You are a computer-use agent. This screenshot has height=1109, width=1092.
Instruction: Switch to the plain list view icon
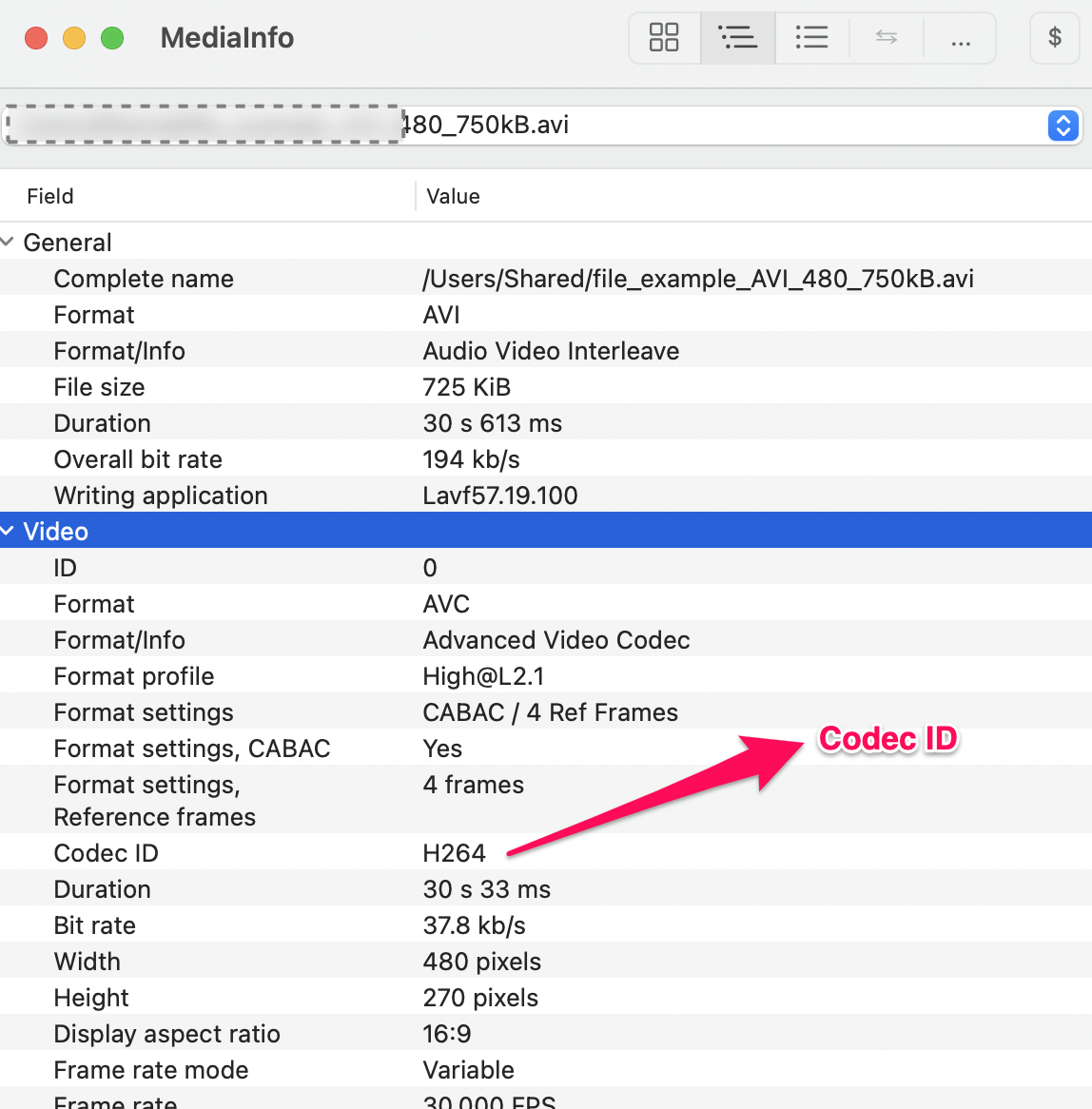811,38
